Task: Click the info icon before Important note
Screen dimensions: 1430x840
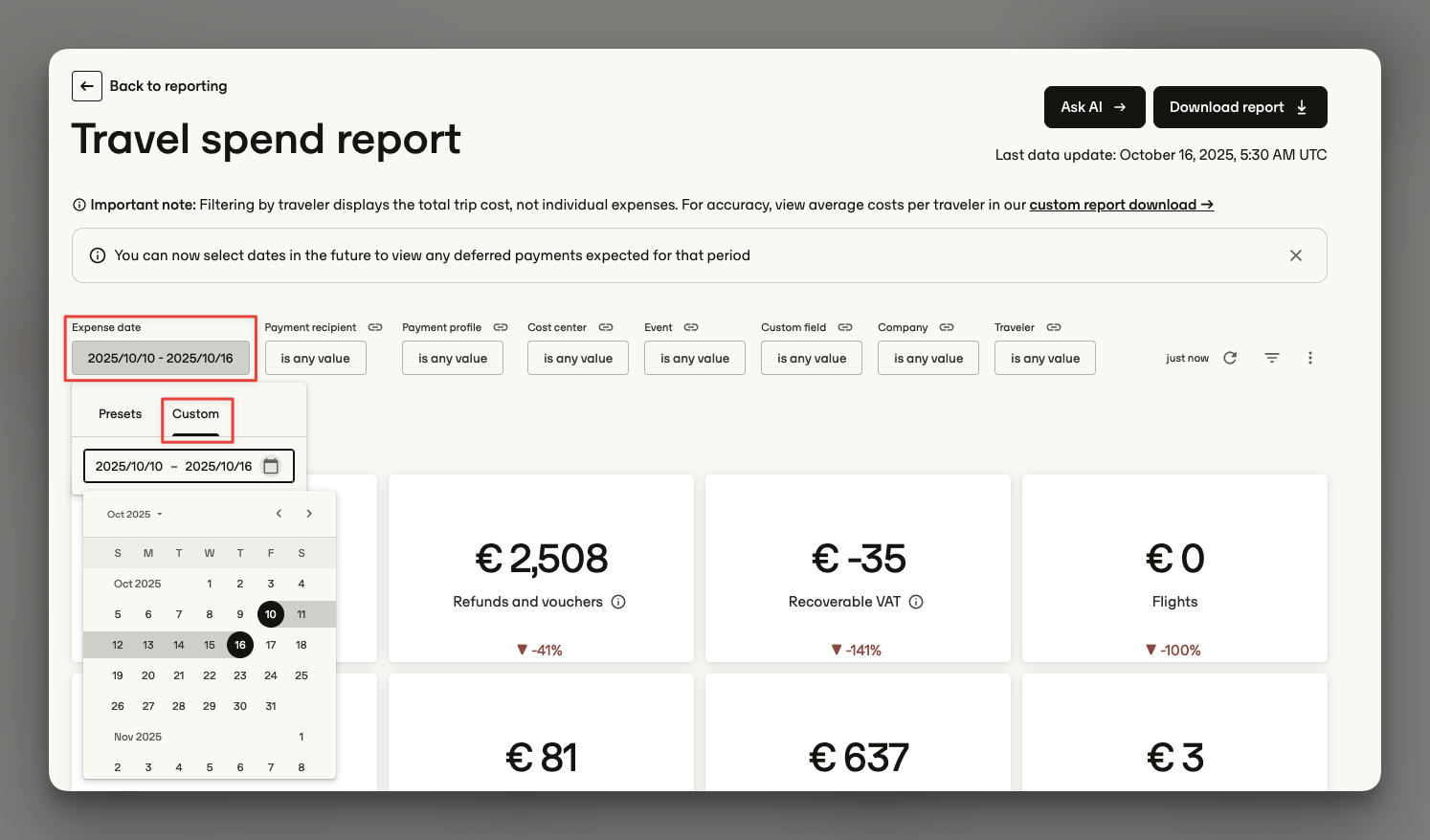Action: point(79,205)
